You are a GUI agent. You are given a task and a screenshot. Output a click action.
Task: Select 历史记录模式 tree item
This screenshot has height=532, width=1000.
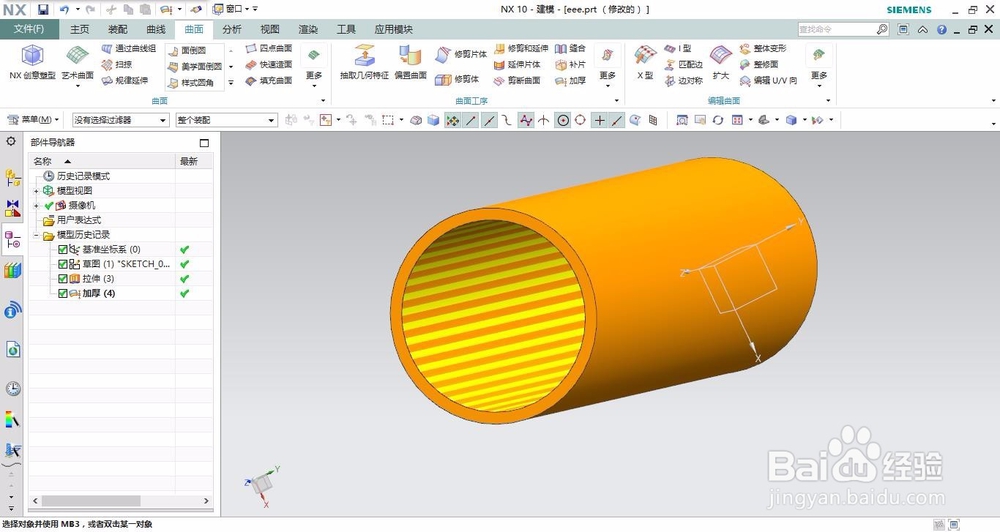click(83, 176)
